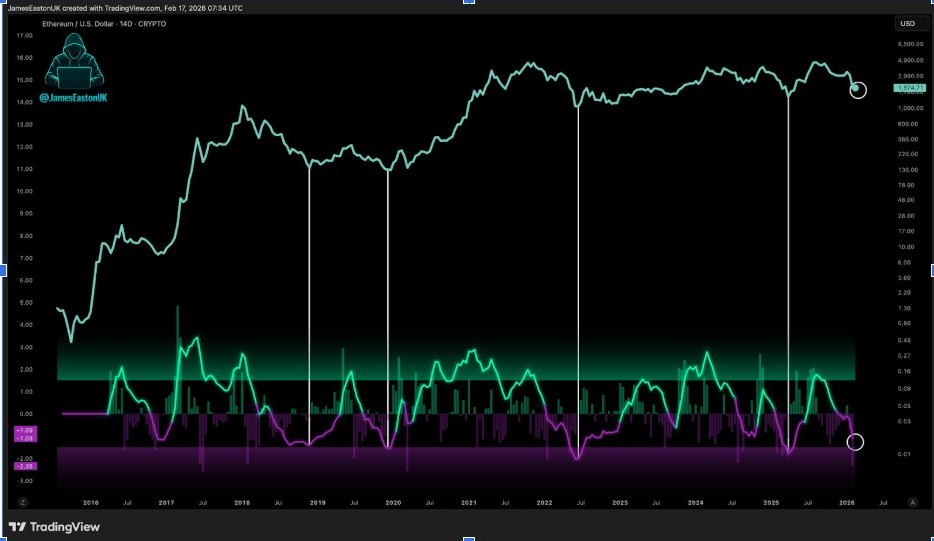The image size is (934, 541).
Task: Click the Z timezone button on the time axis
Action: point(23,502)
